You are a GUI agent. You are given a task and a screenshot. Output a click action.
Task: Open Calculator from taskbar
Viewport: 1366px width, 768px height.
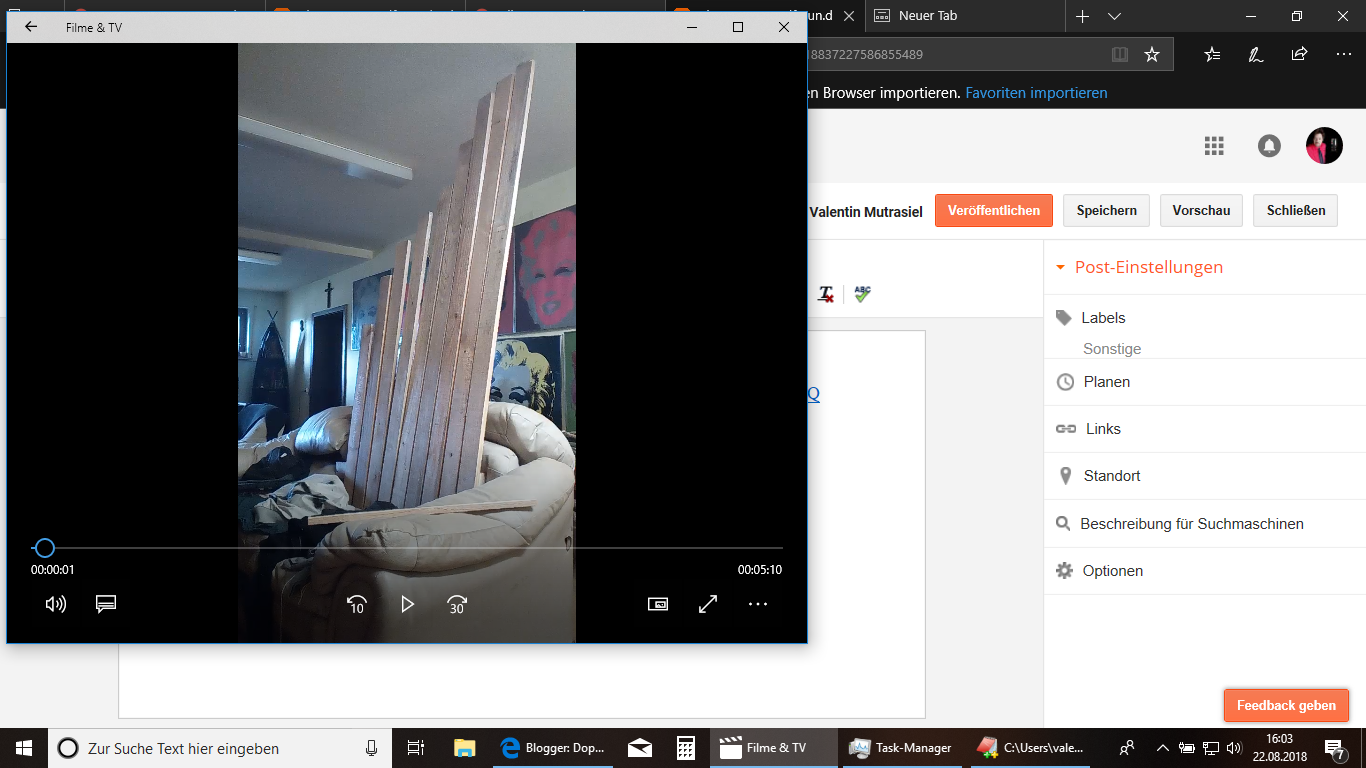[x=686, y=748]
